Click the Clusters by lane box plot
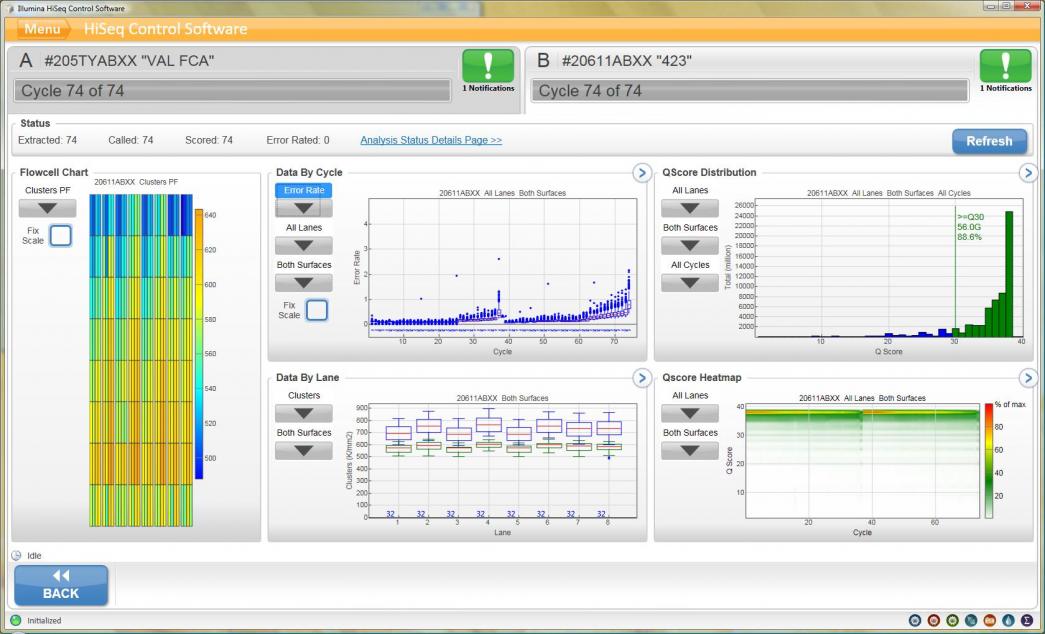The height and width of the screenshot is (634, 1045). click(503, 461)
